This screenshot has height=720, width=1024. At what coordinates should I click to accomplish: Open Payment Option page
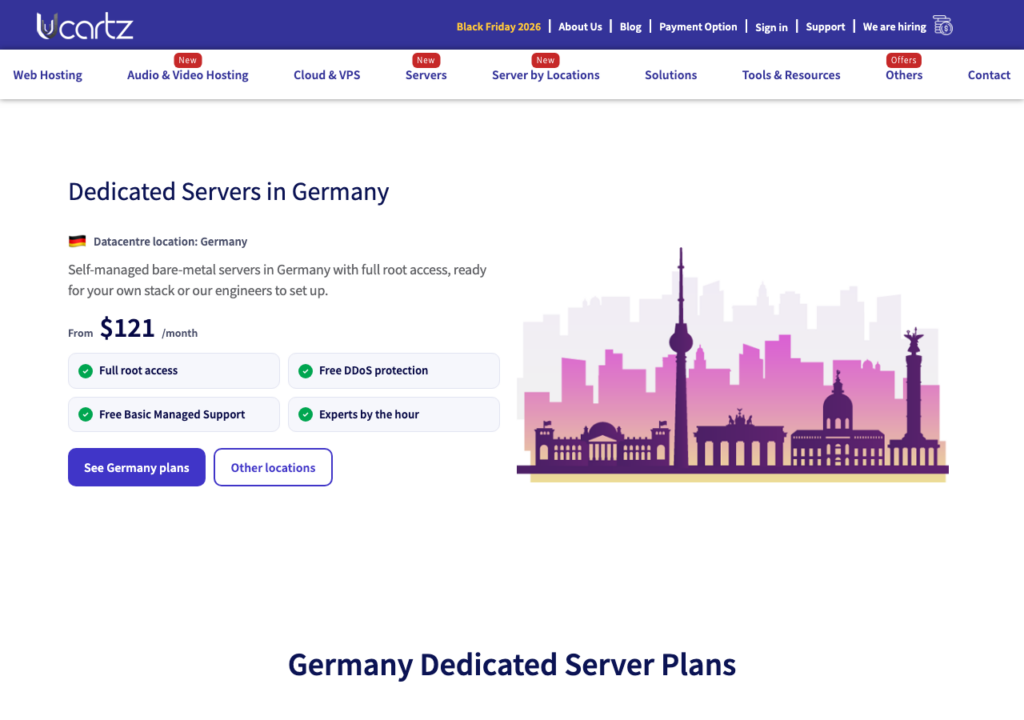(x=697, y=27)
